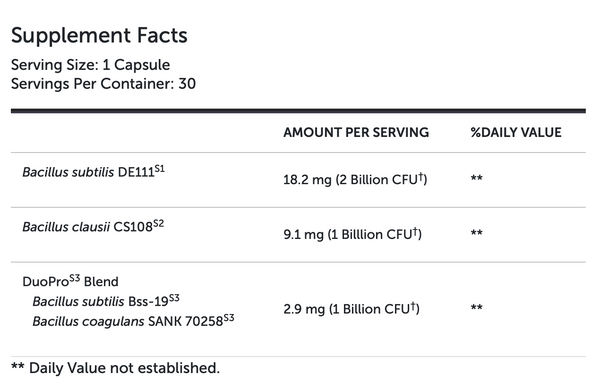Click the dagger footnote after 2 Billion CFU
Image resolution: width=600 pixels, height=391 pixels.
(421, 176)
